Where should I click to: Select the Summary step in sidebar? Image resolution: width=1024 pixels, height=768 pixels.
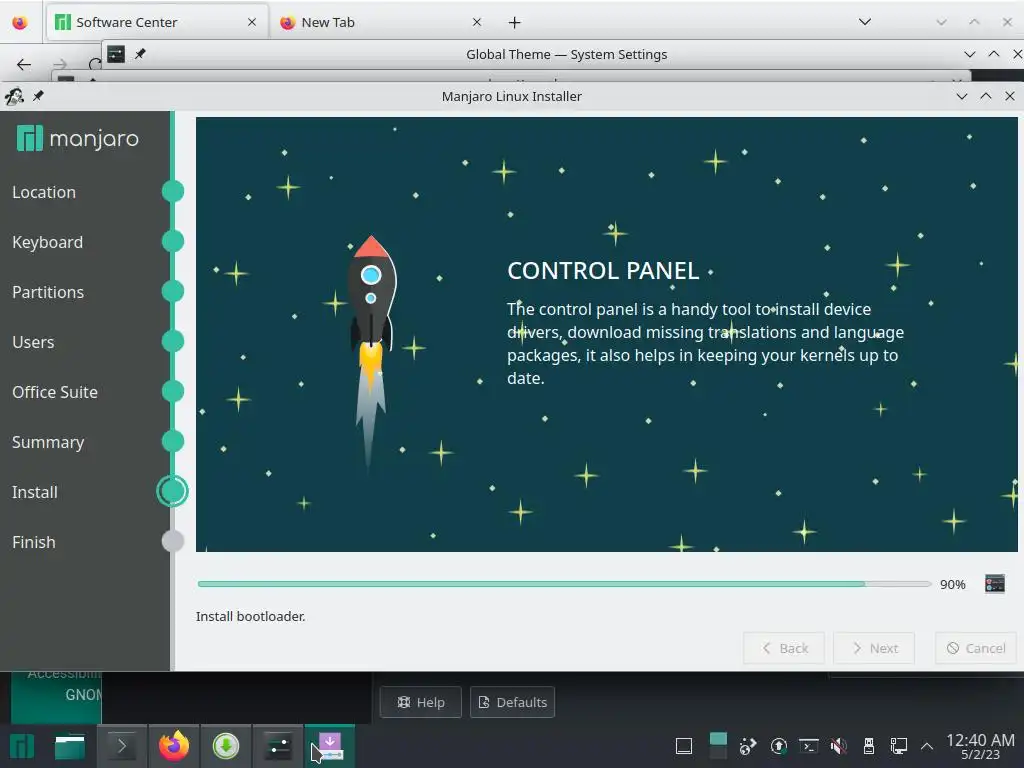coord(48,442)
